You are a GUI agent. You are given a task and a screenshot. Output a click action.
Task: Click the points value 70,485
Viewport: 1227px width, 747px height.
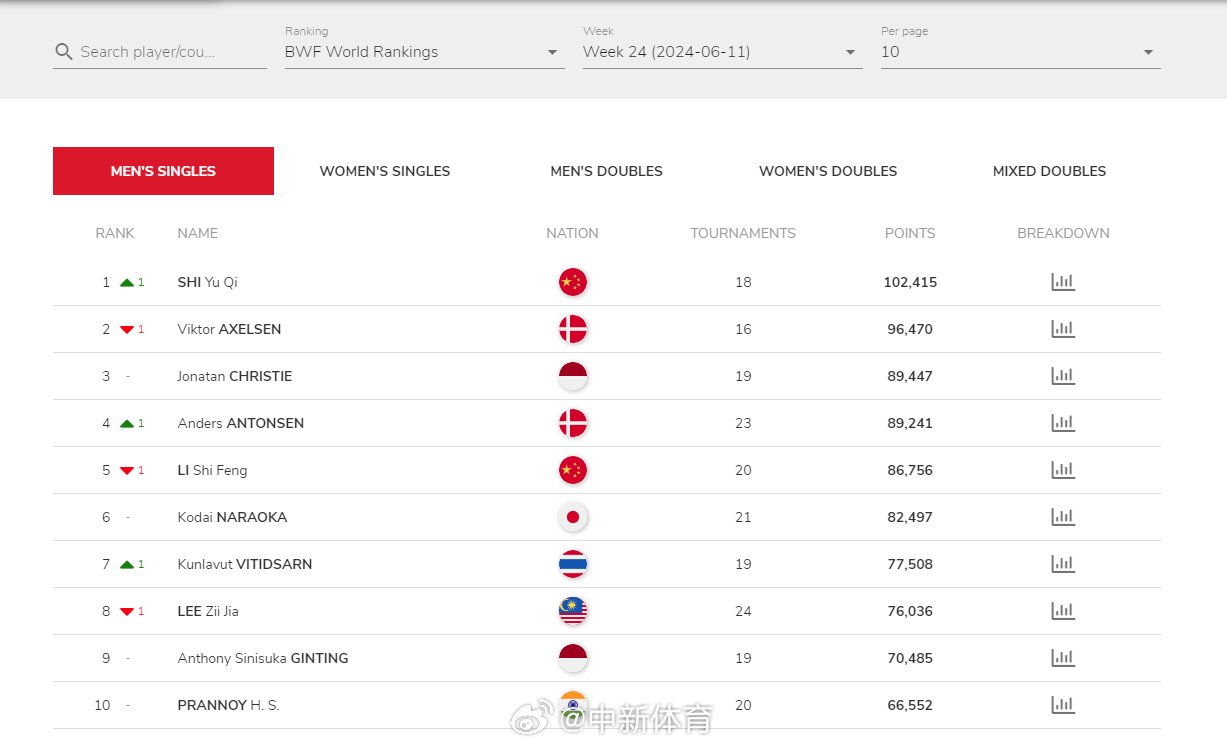point(910,658)
